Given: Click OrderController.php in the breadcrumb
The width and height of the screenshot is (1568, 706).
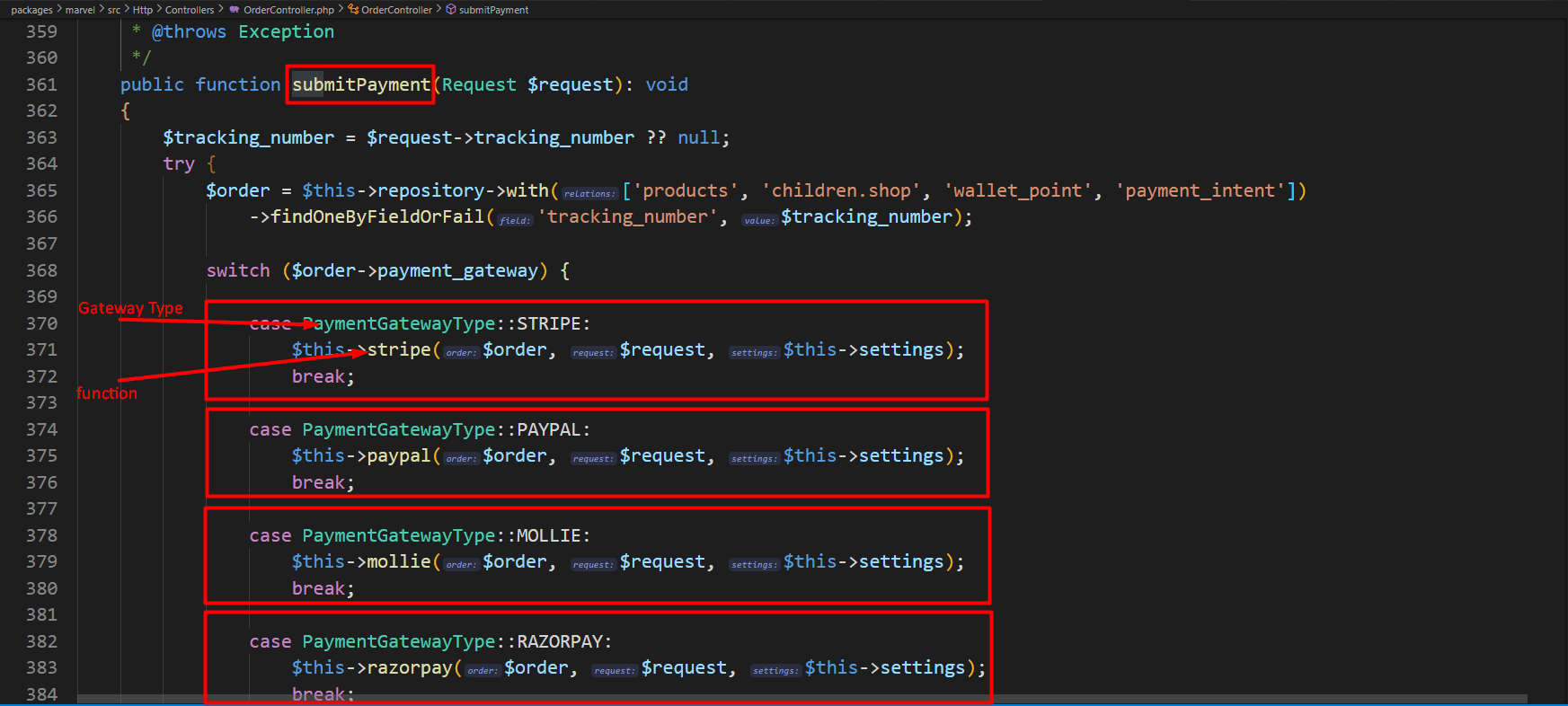Looking at the screenshot, I should point(288,10).
